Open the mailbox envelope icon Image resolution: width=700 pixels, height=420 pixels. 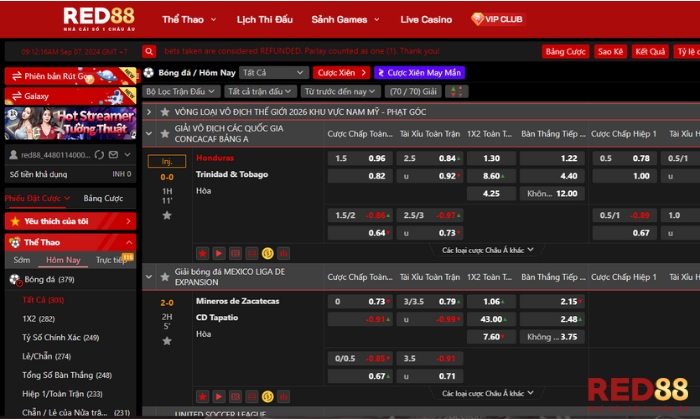click(113, 155)
